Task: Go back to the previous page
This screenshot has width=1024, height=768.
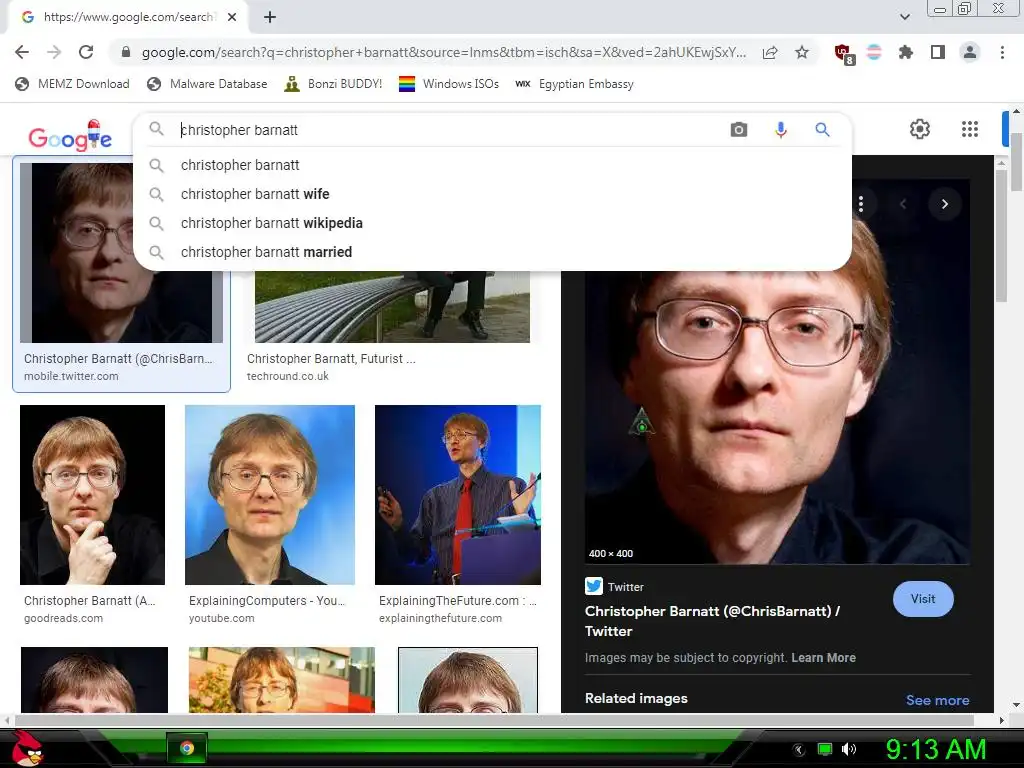Action: [22, 52]
